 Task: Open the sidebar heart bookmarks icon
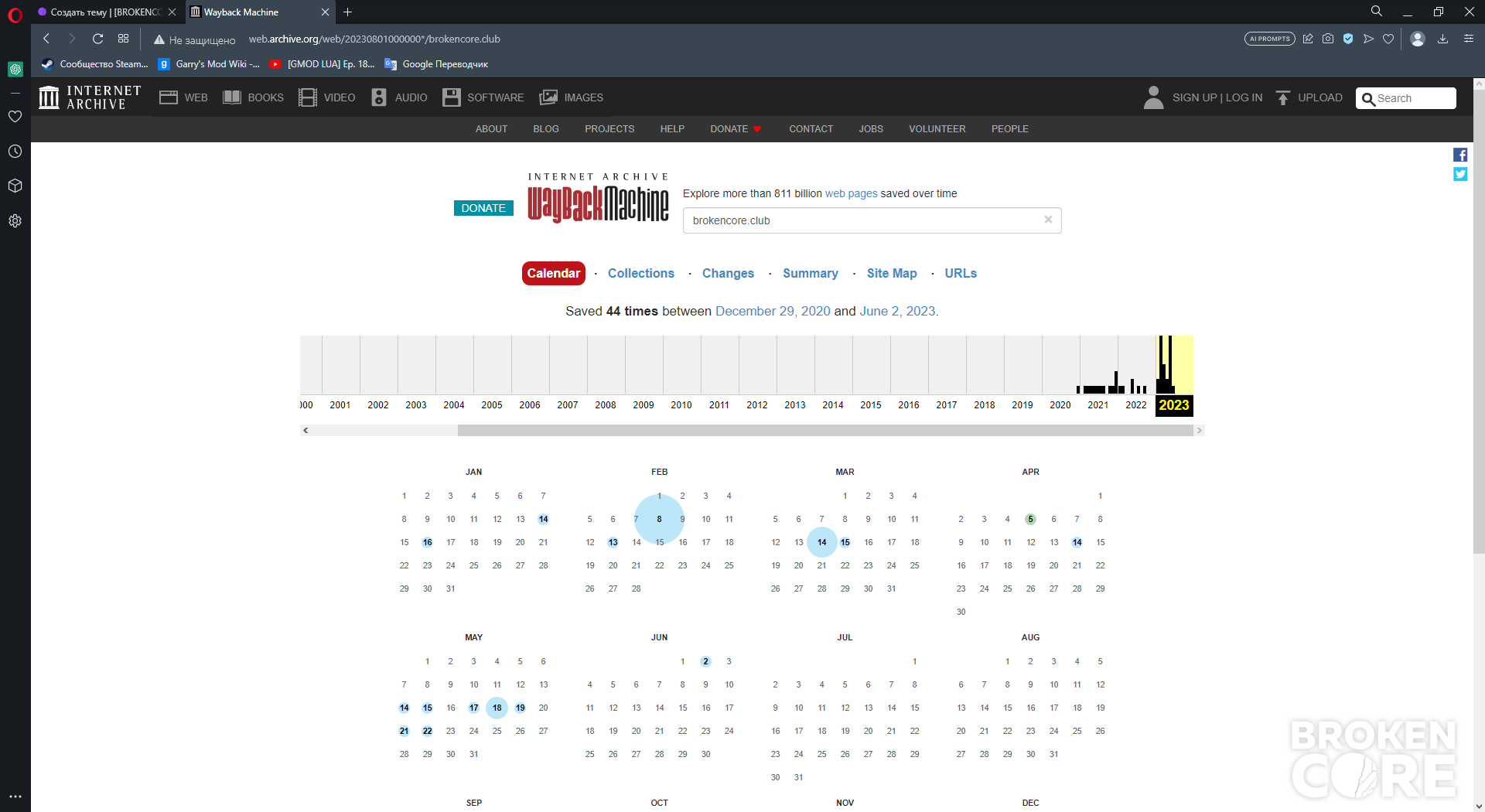click(x=15, y=117)
